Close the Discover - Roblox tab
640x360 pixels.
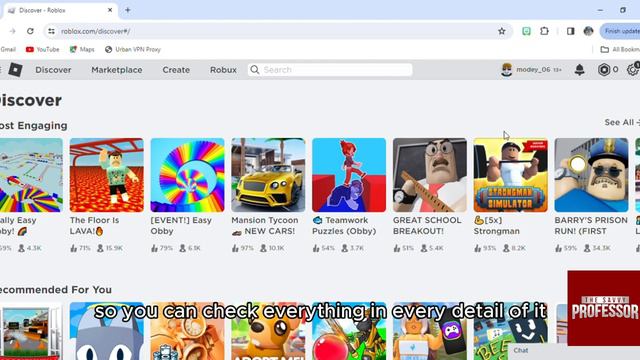point(110,10)
